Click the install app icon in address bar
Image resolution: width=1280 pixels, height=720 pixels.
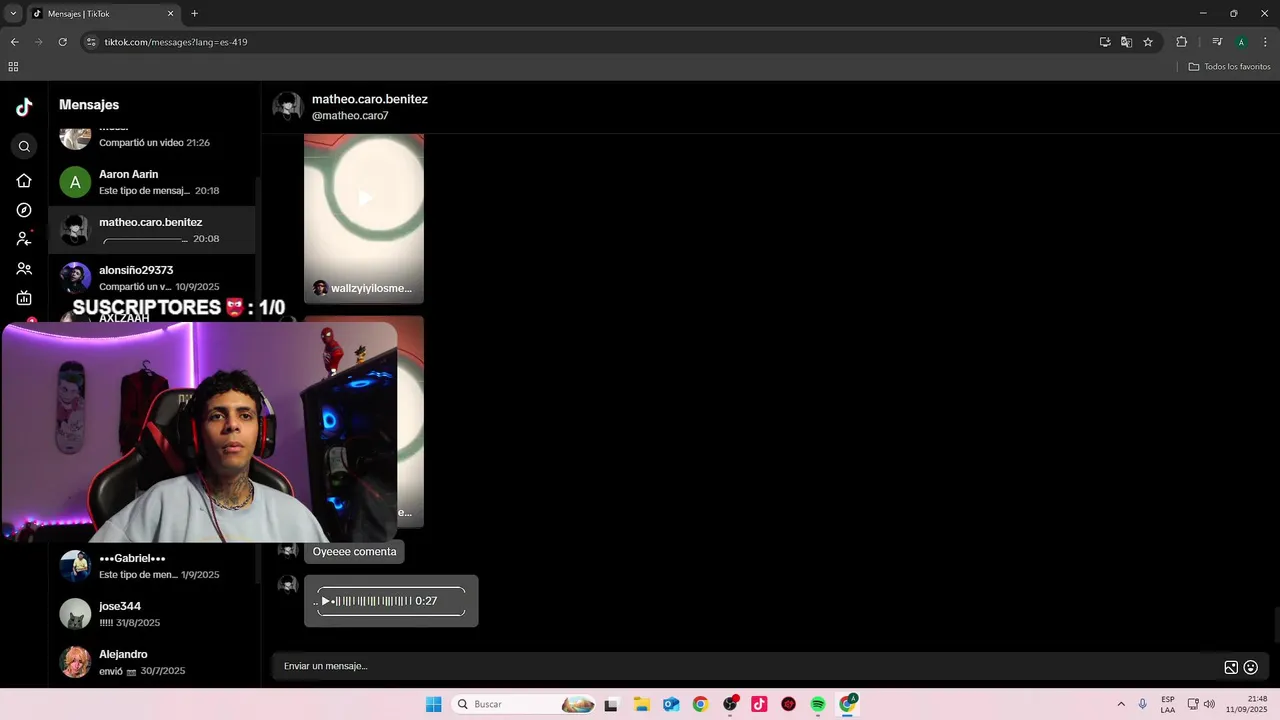tap(1105, 42)
